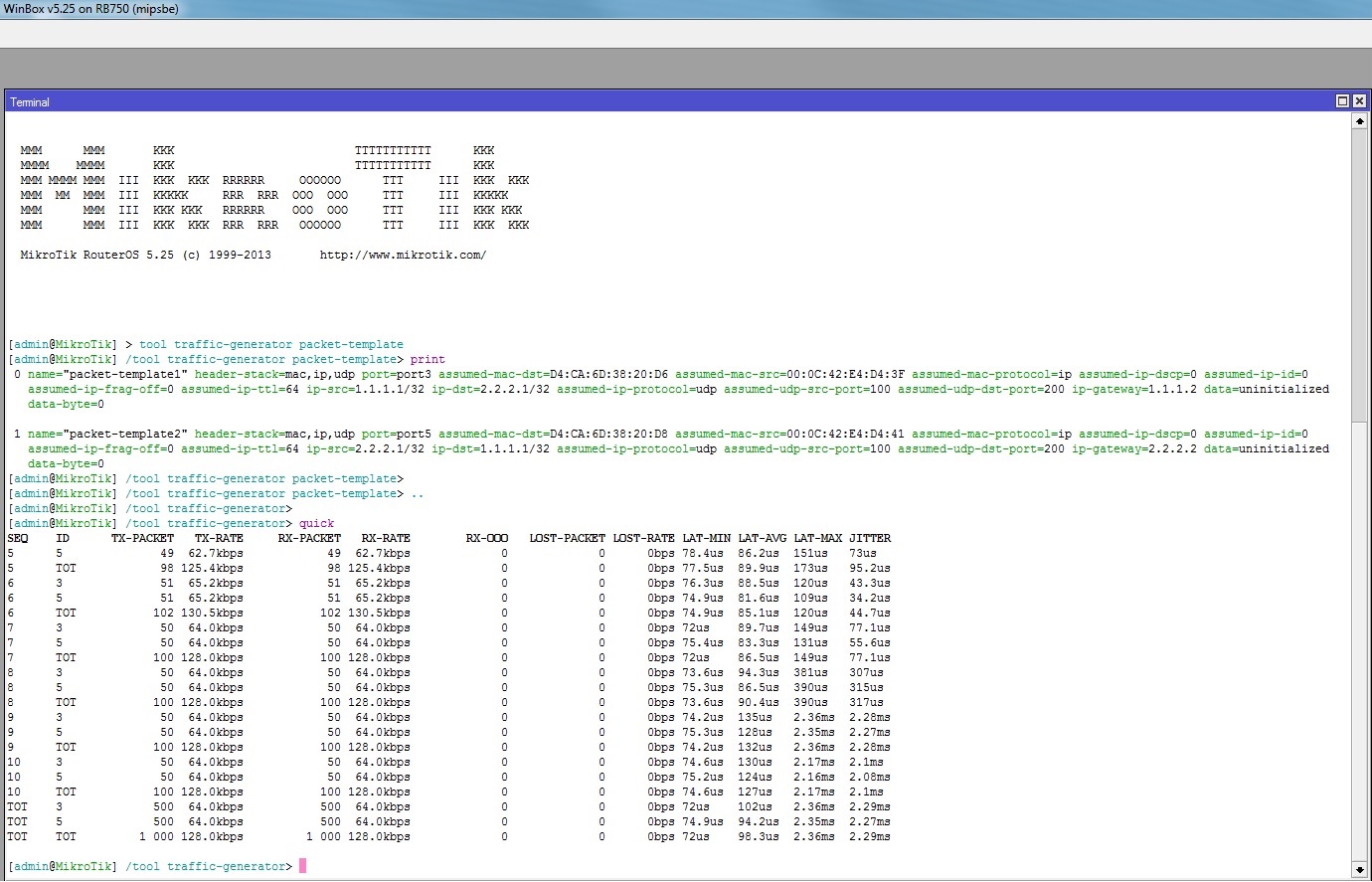Click the LAT-MAX column header
This screenshot has height=882, width=1372.
(817, 538)
